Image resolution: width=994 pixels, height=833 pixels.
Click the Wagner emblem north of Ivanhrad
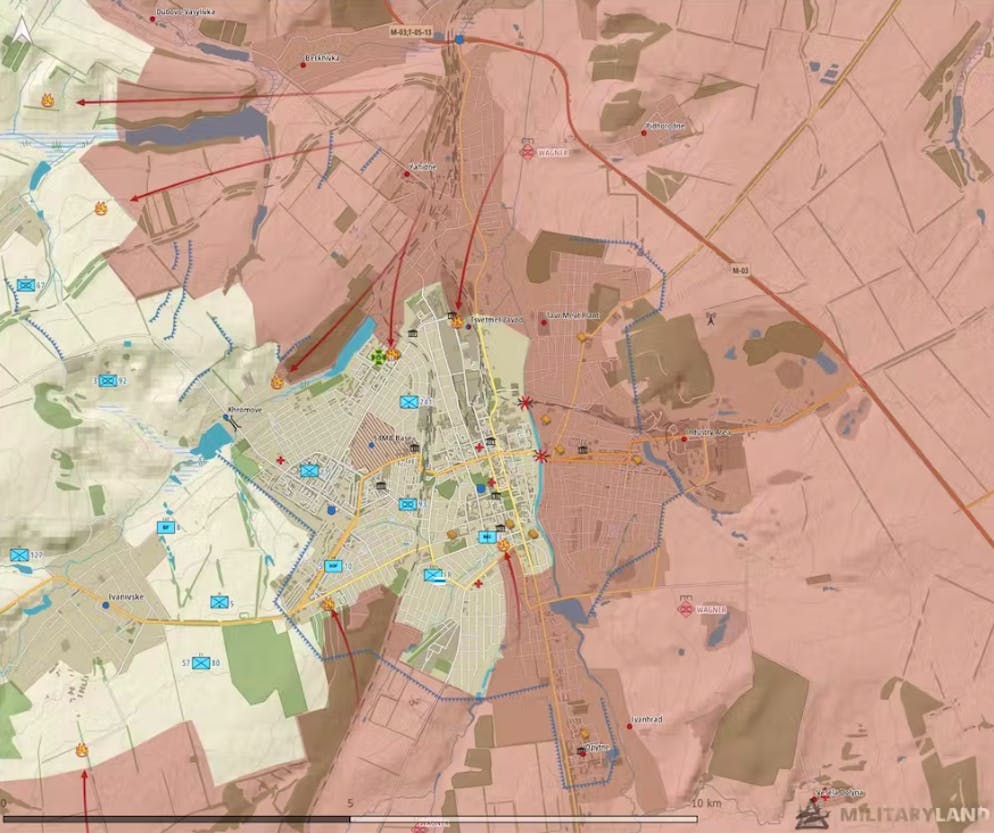click(686, 608)
